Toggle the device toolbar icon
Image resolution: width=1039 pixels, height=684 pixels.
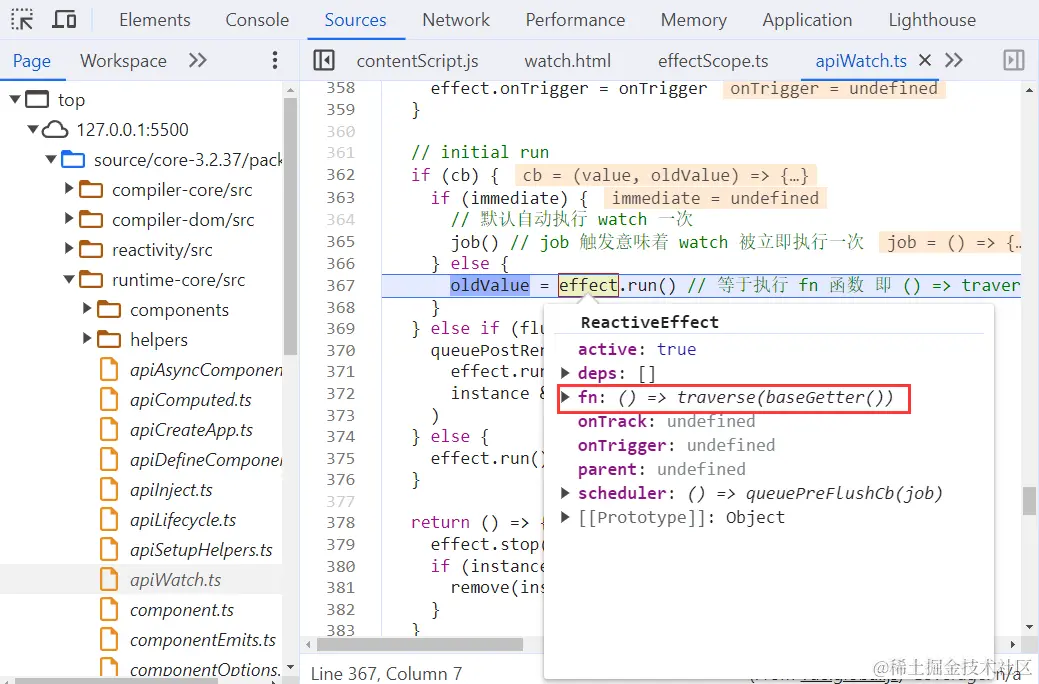point(64,19)
